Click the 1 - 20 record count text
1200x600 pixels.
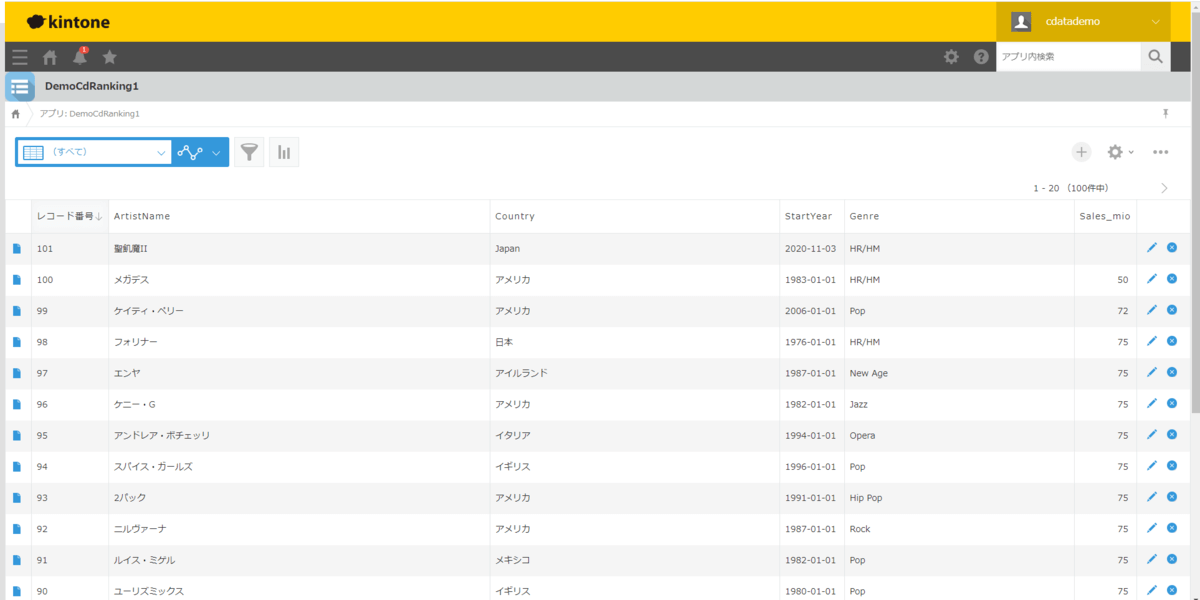[x=1071, y=188]
